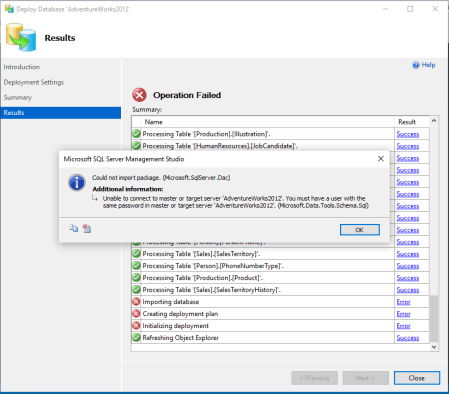Viewport: 449px width, 394px height.
Task: Click the red Operation Failed icon
Action: [x=139, y=95]
